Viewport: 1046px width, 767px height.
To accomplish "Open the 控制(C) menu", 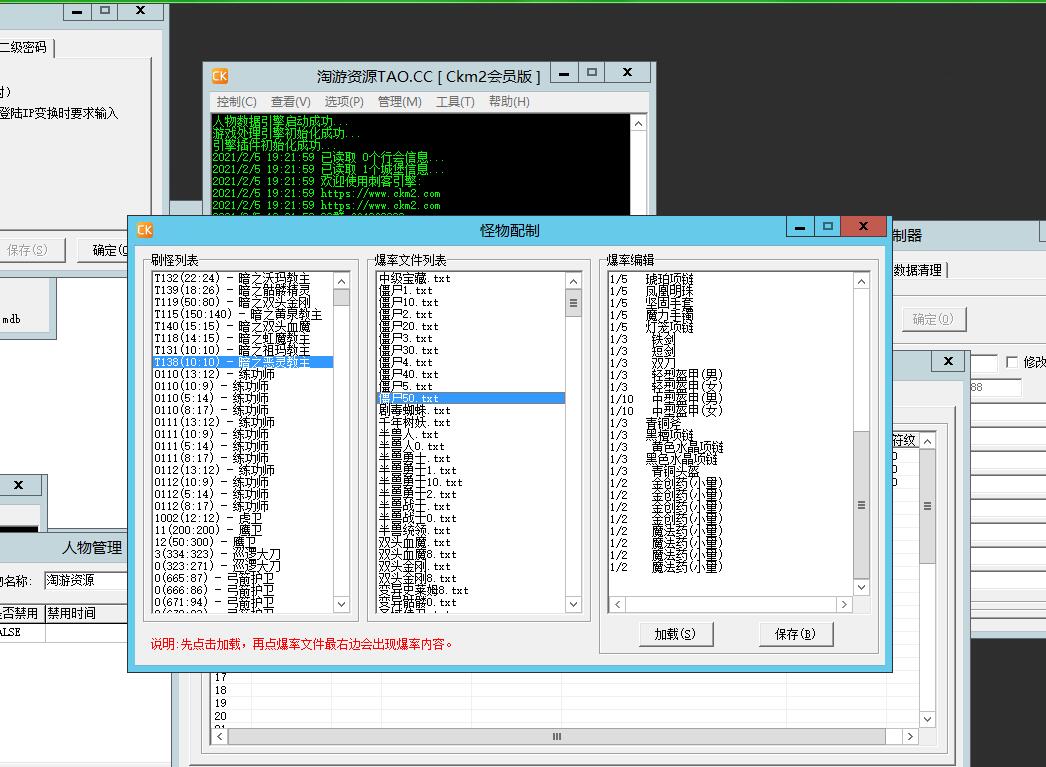I will click(236, 102).
